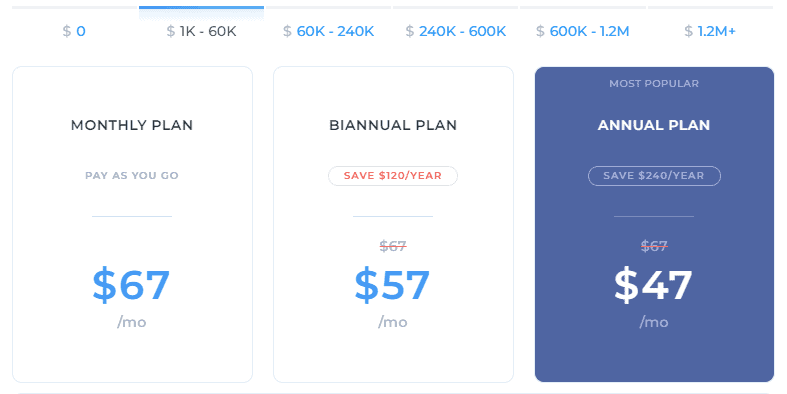Select the $1K - 60K revenue tab
787x394 pixels.
coord(201,31)
